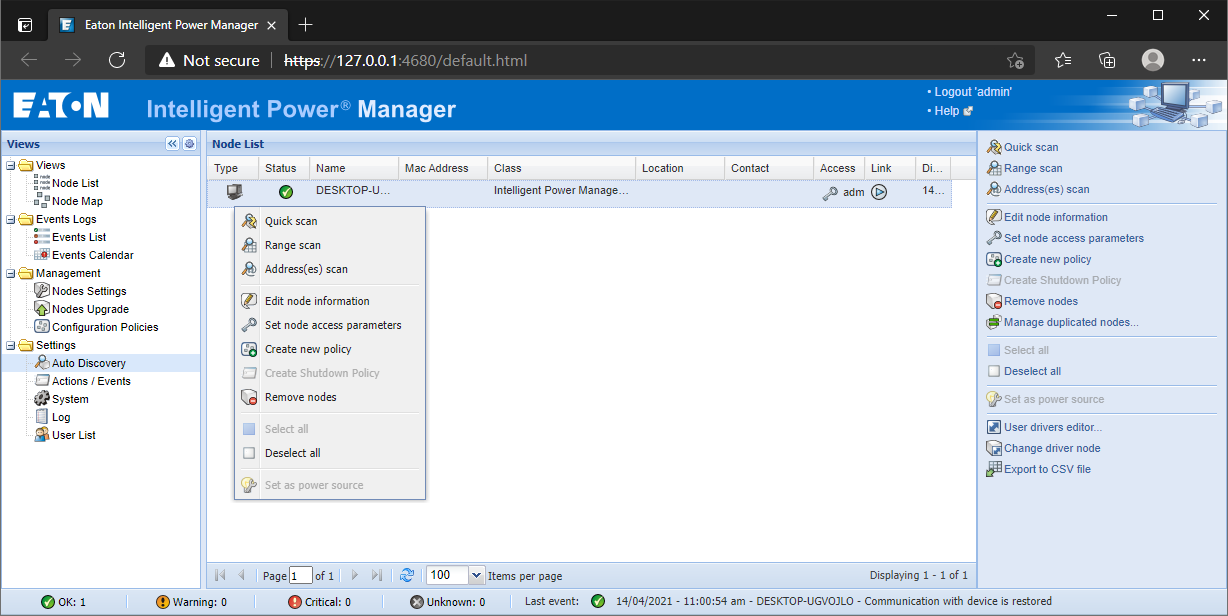Click the Not secure warning badge
1228x616 pixels.
208,60
